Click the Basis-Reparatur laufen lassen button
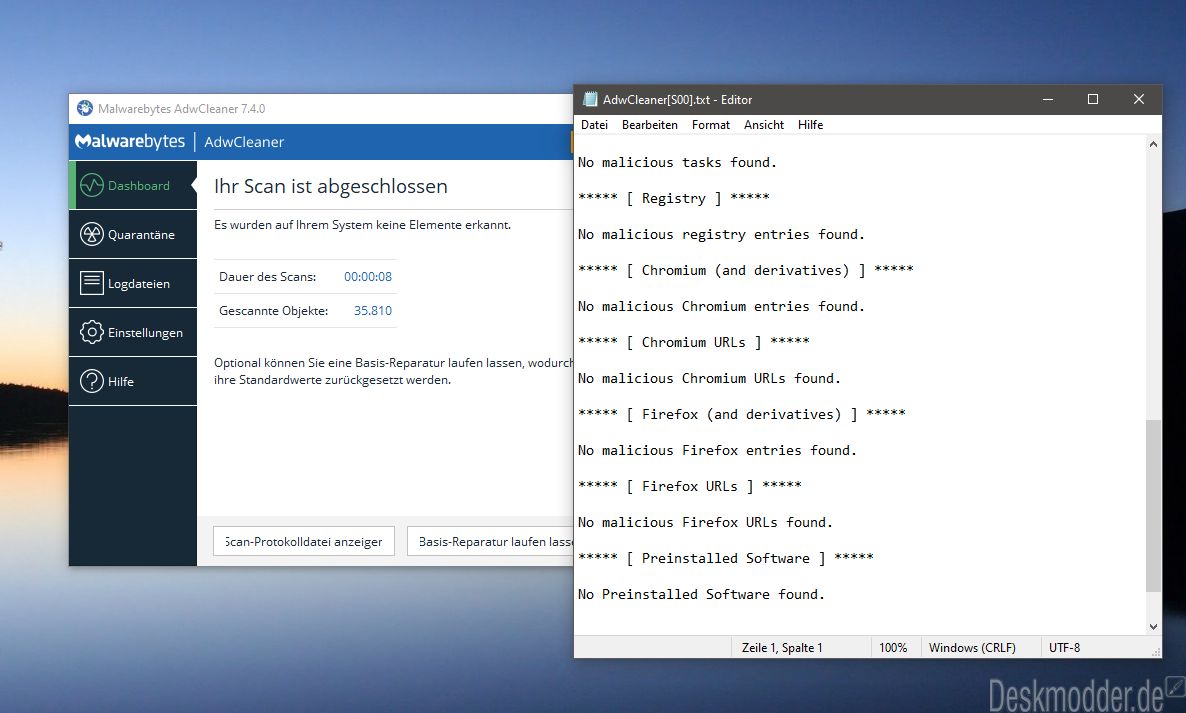This screenshot has width=1186, height=713. point(490,541)
